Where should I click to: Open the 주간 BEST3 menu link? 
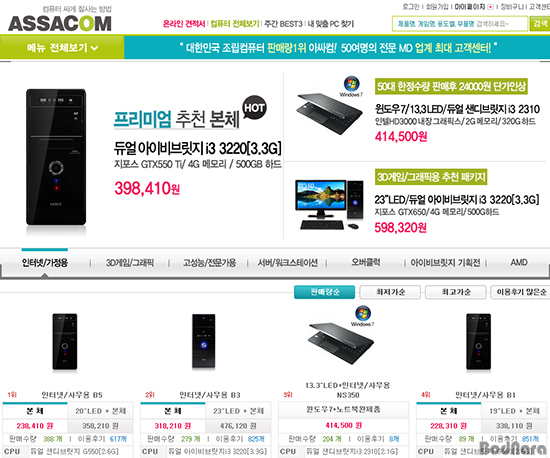(283, 24)
